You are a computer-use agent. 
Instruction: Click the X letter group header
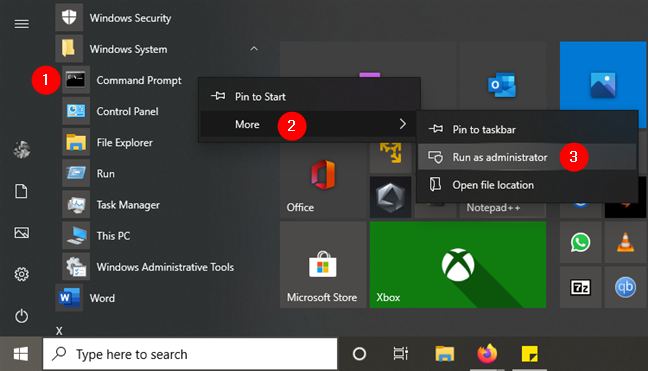coord(59,331)
